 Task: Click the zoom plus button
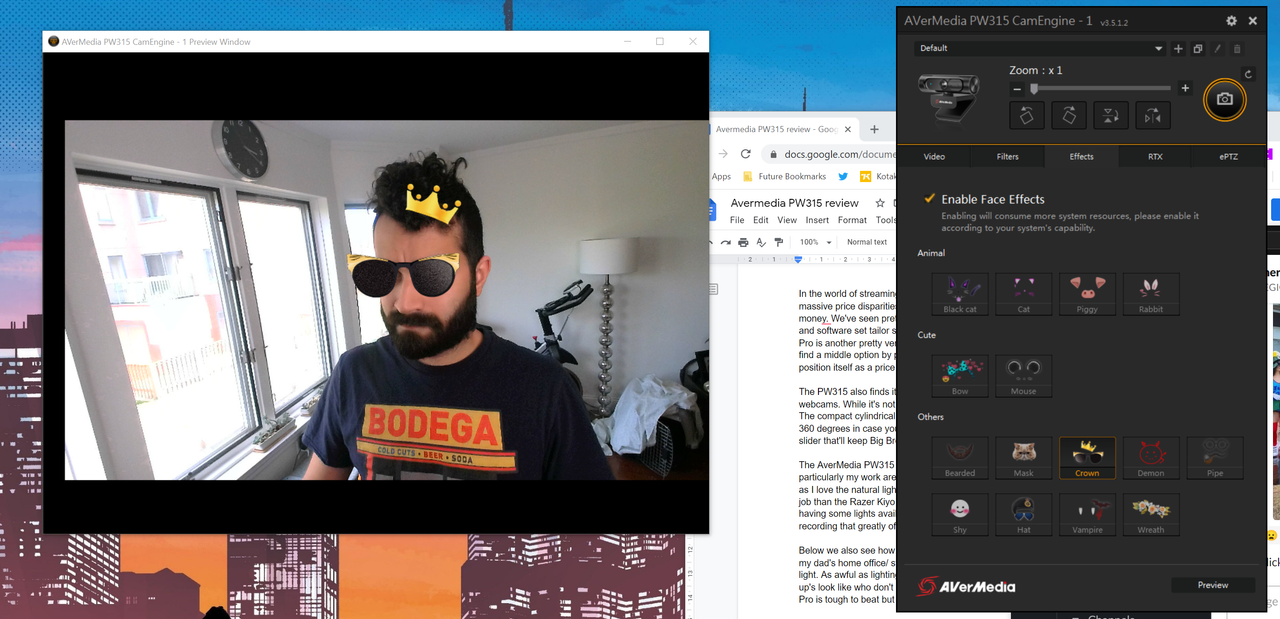[1185, 89]
